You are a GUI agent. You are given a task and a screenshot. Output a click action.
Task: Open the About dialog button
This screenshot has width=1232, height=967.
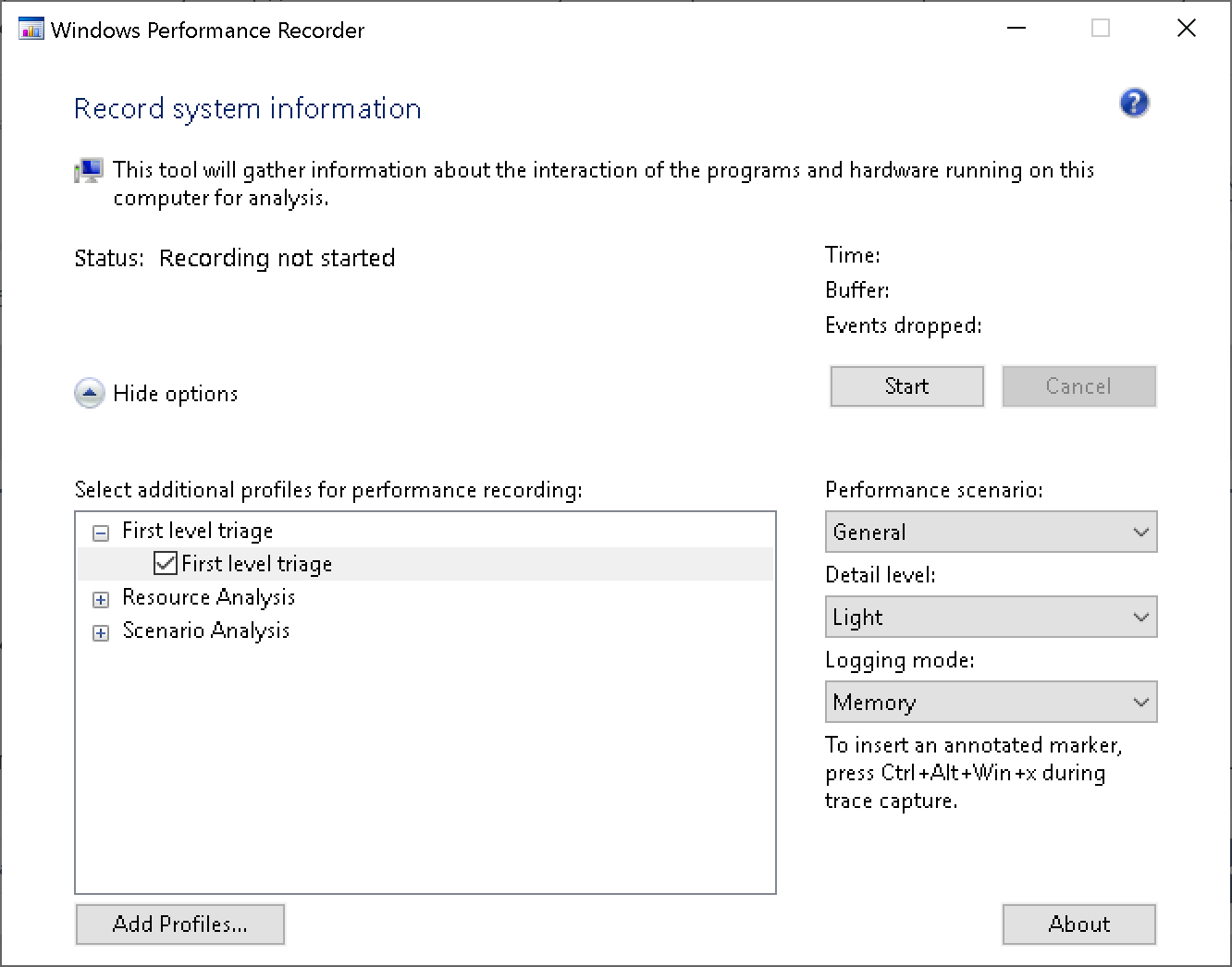[x=1078, y=924]
